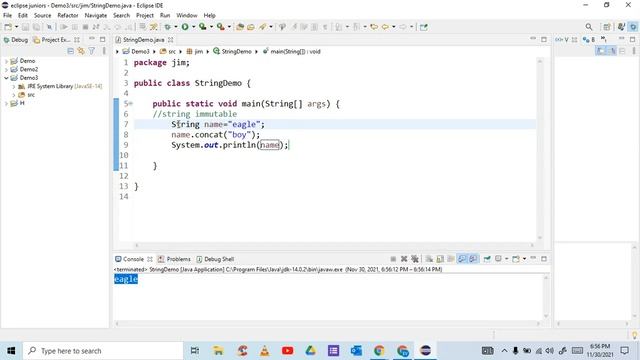Expand the JRE System Library node
The height and width of the screenshot is (360, 640).
[x=13, y=87]
